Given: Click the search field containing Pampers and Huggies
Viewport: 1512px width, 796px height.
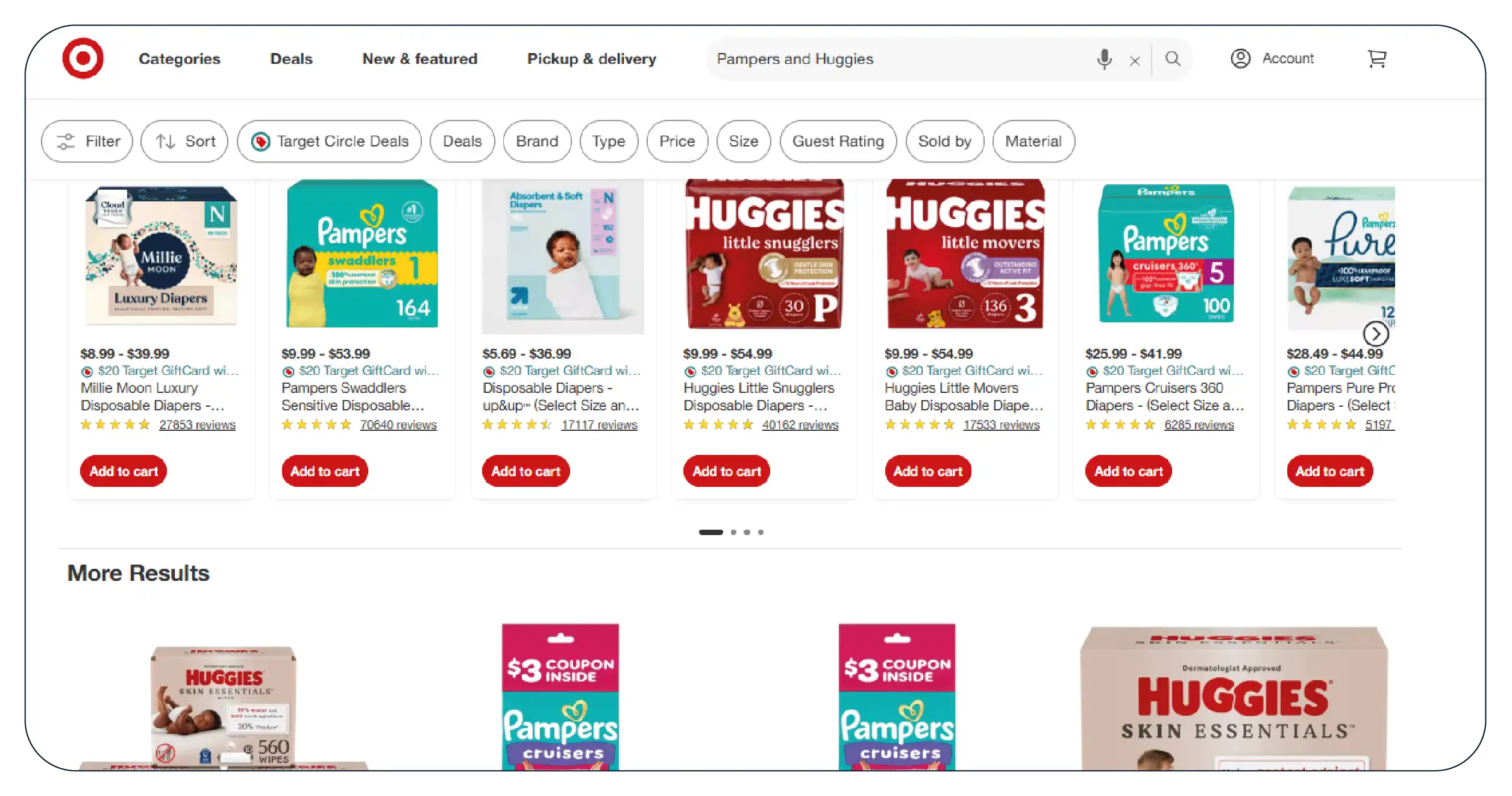Looking at the screenshot, I should (x=898, y=59).
